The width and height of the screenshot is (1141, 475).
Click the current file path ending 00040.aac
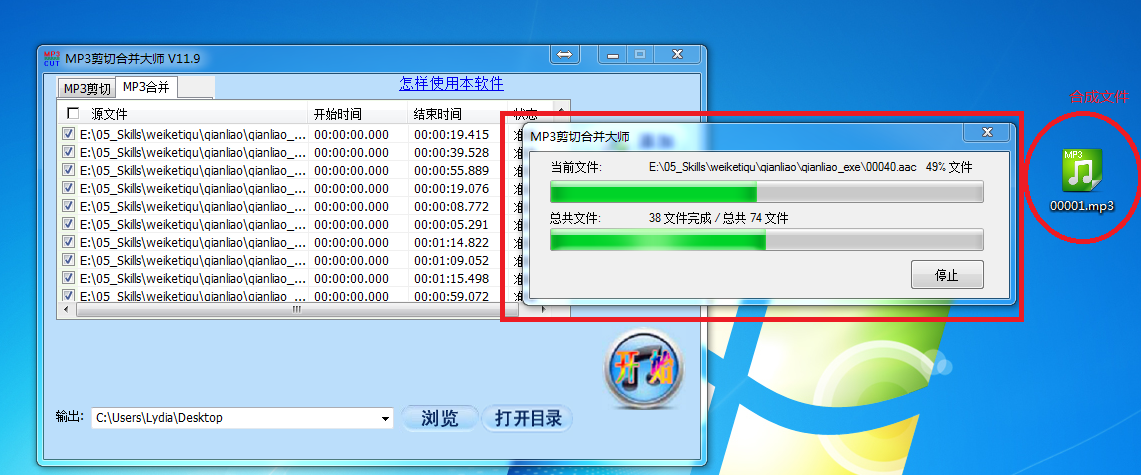point(782,167)
